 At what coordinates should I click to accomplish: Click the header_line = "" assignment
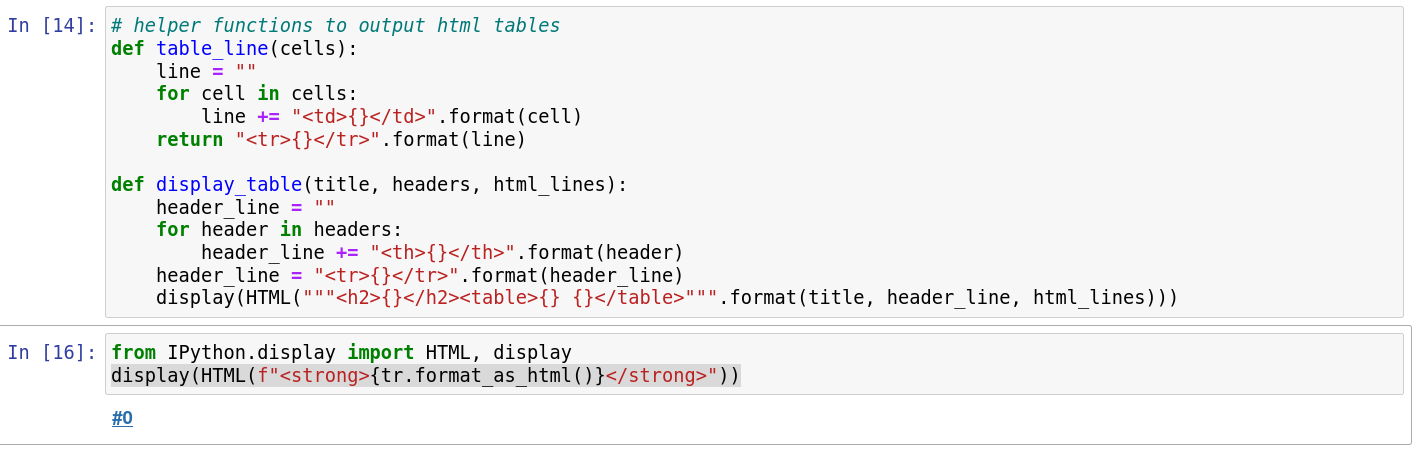(245, 207)
